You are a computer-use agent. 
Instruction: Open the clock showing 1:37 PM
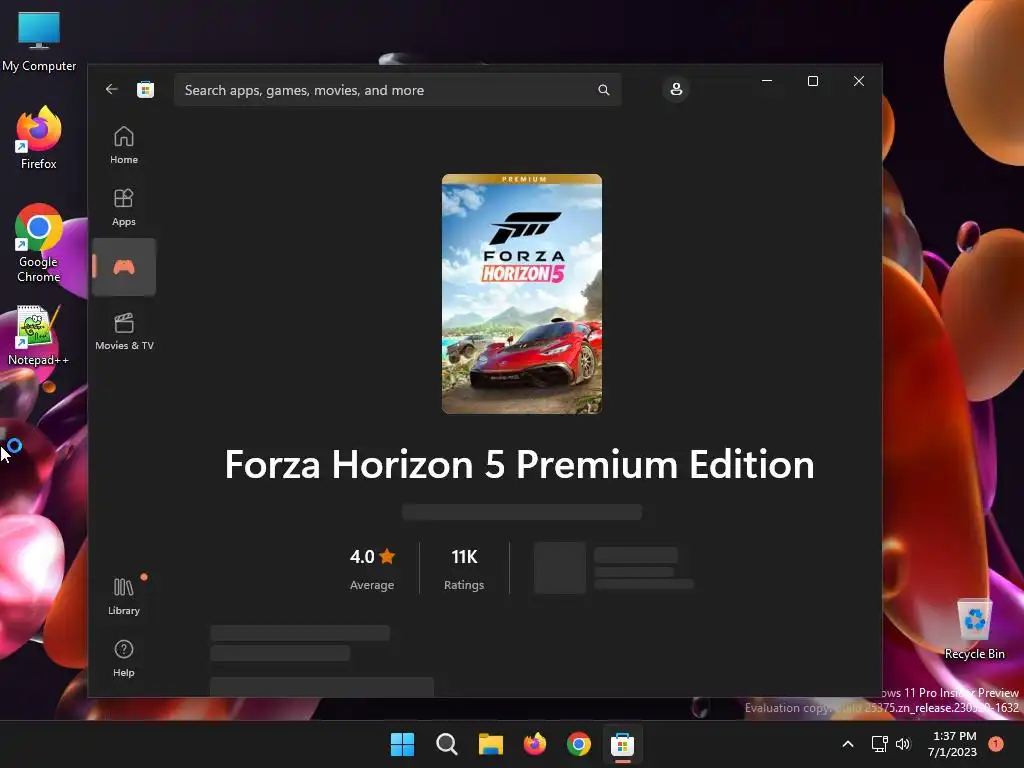953,744
